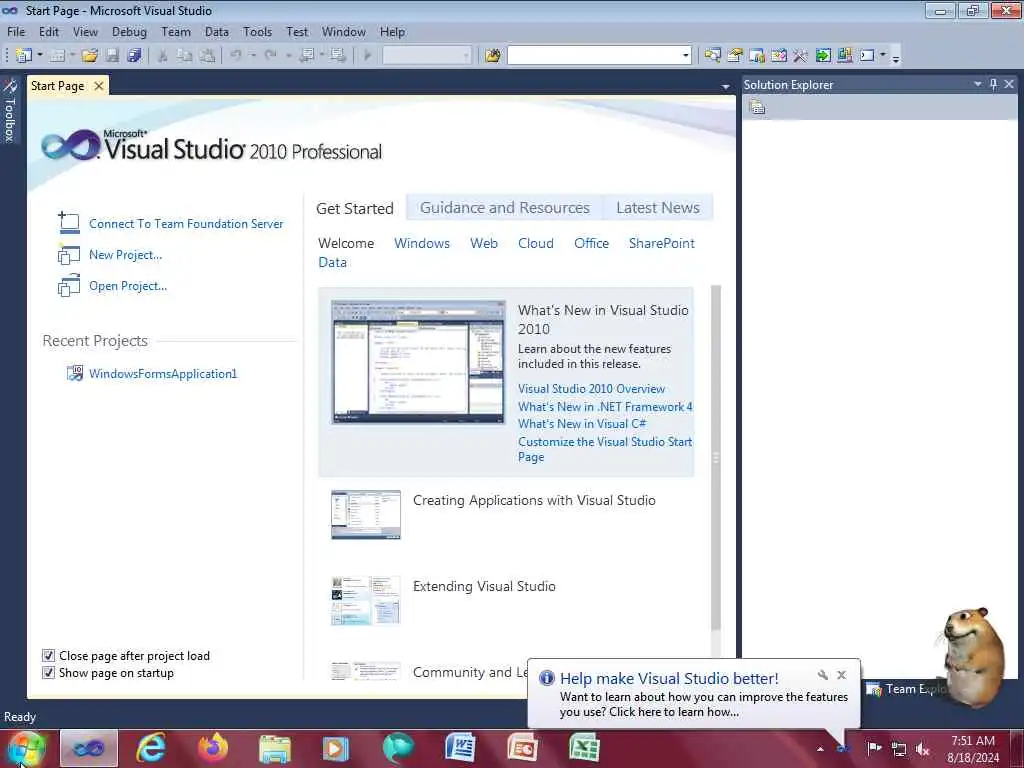Open the Properties Window toolbar icon

tap(735, 56)
